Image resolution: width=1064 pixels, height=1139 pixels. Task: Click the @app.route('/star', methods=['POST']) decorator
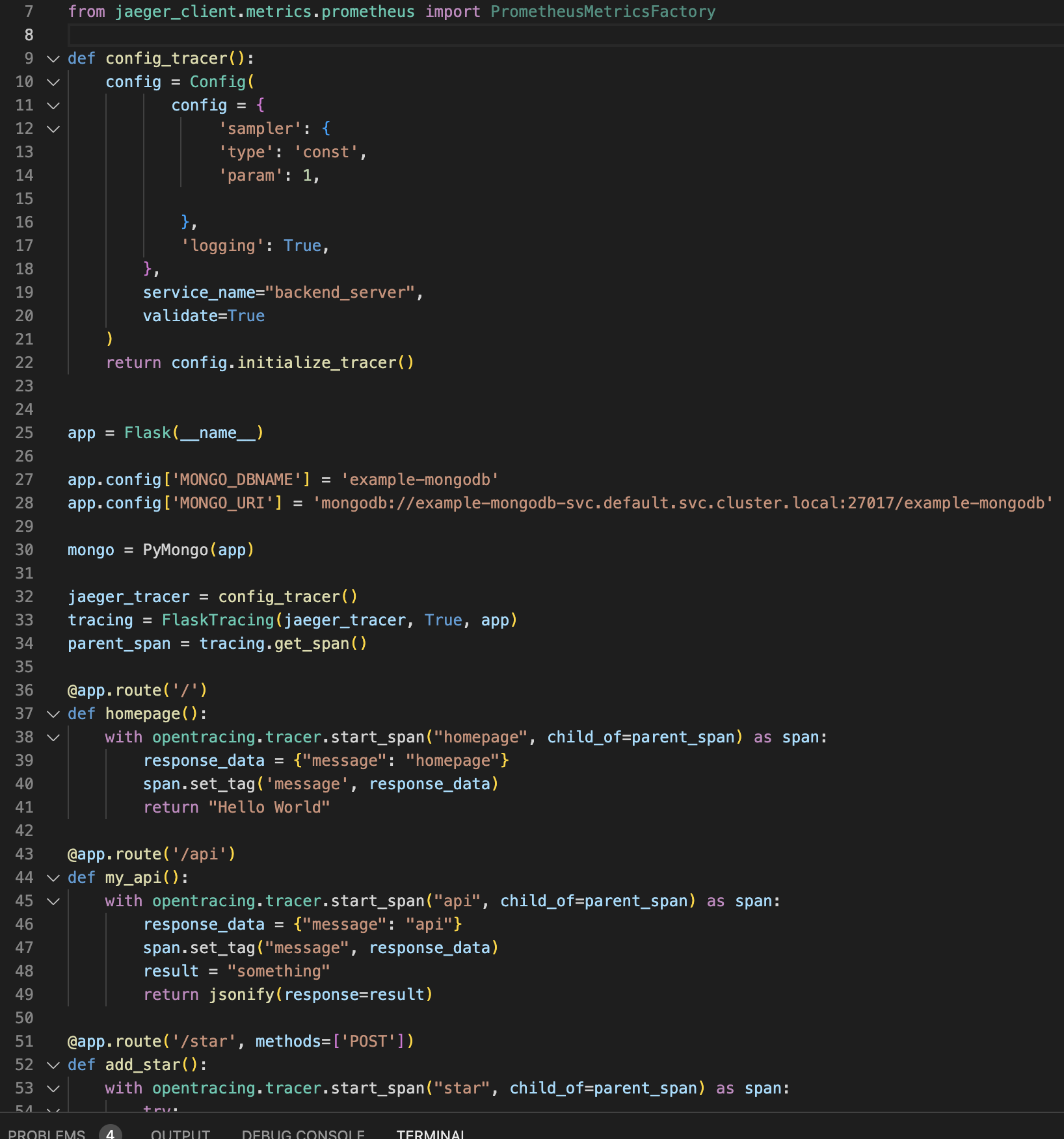click(x=241, y=1041)
